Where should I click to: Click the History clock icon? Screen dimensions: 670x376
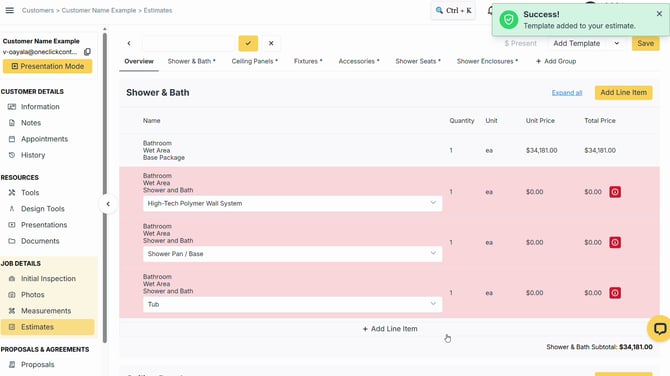tap(12, 155)
